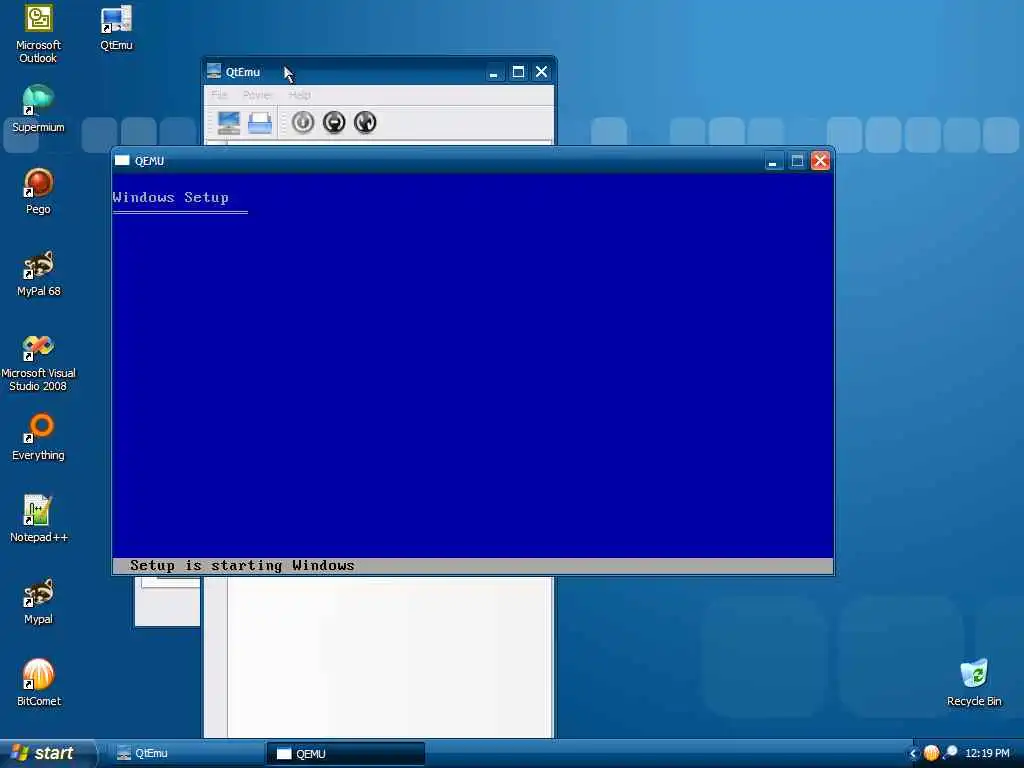Close the QtEmu window
The image size is (1024, 768).
click(x=541, y=72)
